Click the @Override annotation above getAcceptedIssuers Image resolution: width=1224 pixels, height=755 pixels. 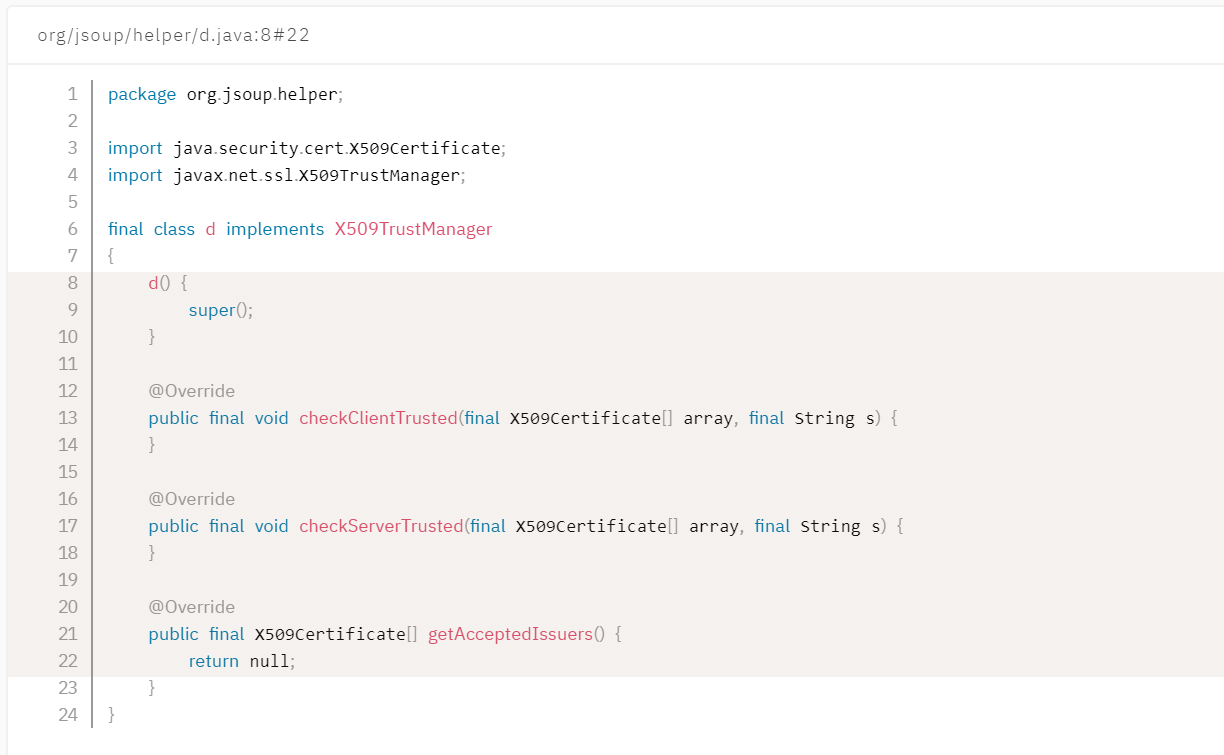(x=192, y=607)
